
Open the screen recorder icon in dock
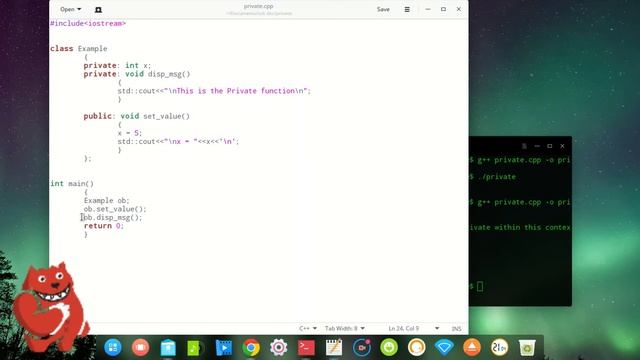click(362, 348)
